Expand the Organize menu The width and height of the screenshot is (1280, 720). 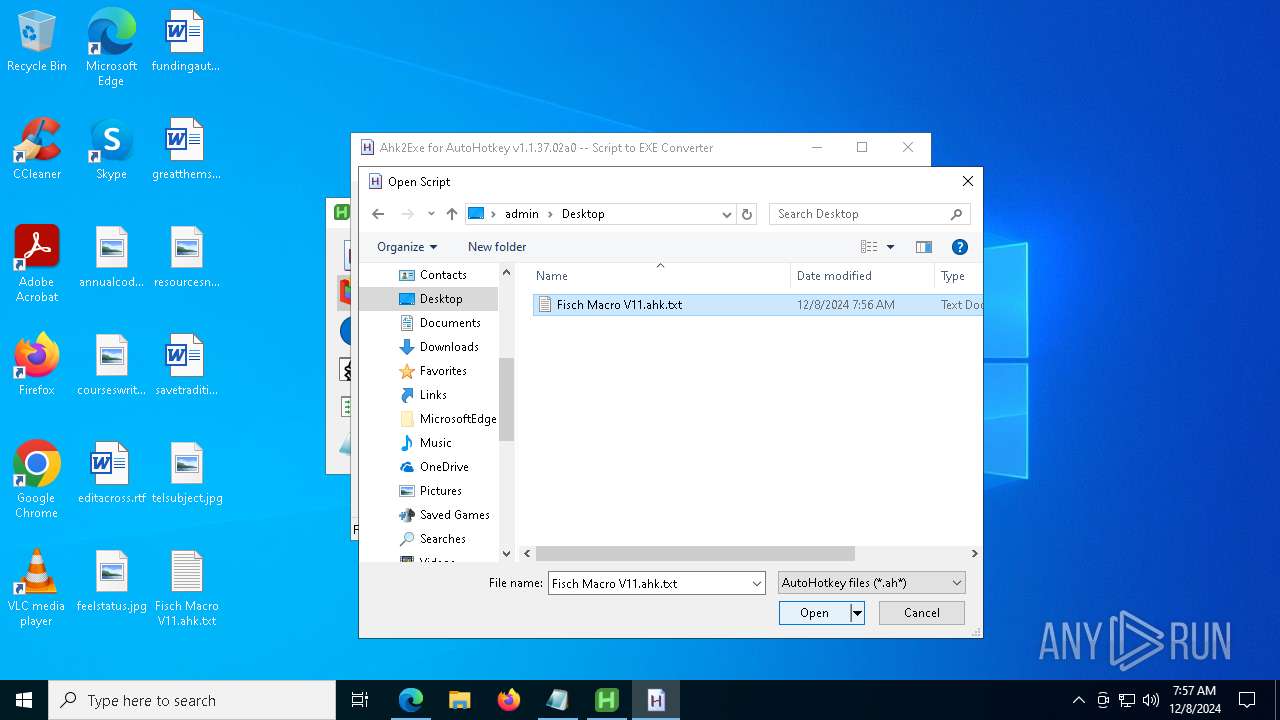click(x=407, y=247)
